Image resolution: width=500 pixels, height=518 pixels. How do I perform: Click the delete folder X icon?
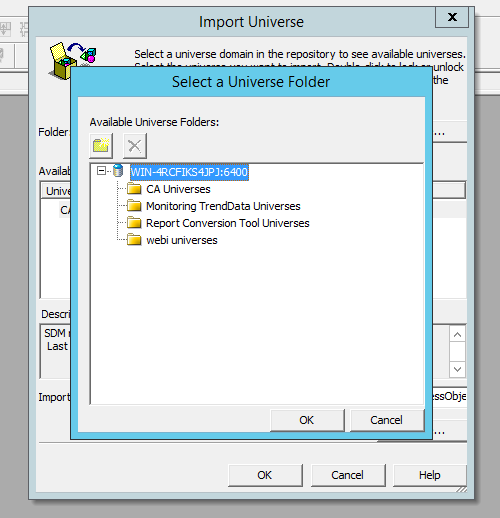pos(135,146)
